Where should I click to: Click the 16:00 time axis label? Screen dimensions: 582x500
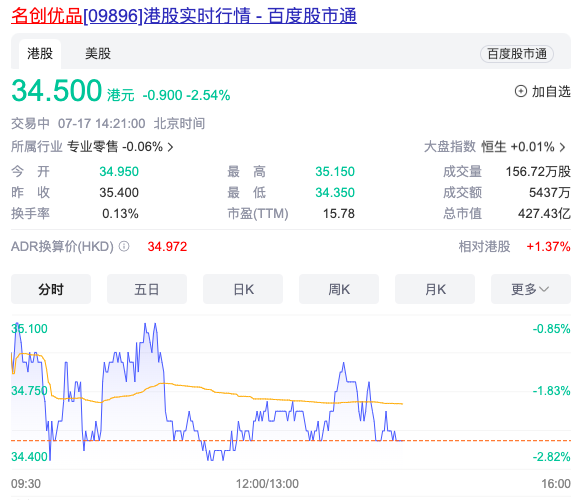[556, 484]
